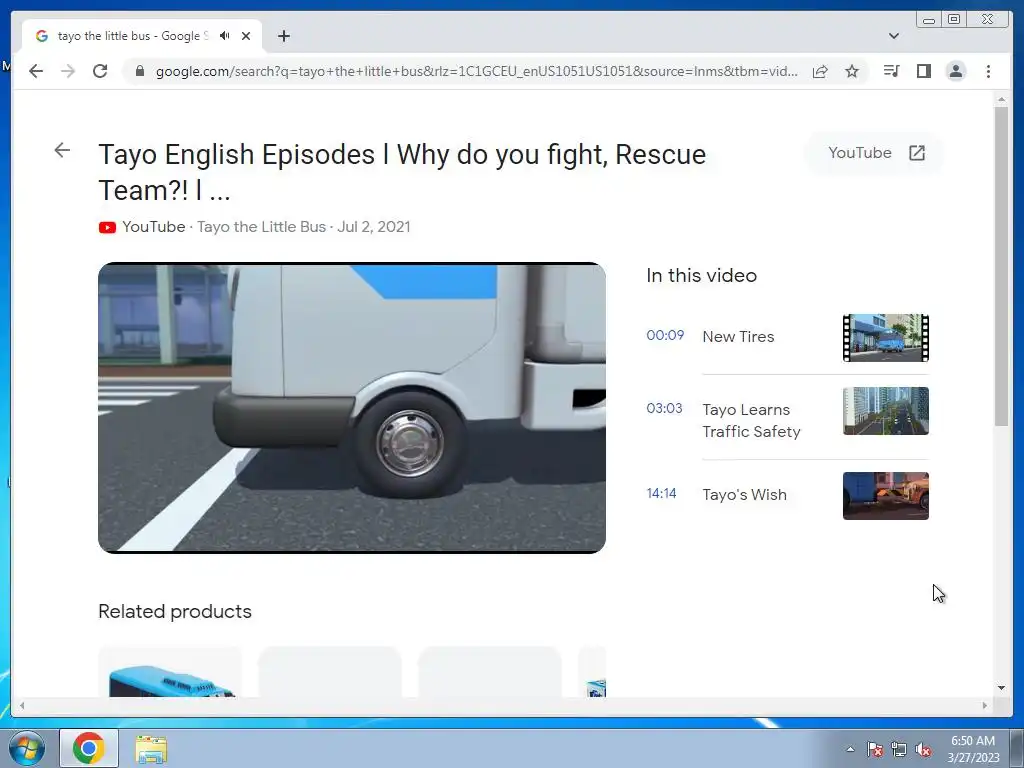Image resolution: width=1024 pixels, height=768 pixels.
Task: Open the New Tires chapter thumbnail
Action: pos(886,338)
